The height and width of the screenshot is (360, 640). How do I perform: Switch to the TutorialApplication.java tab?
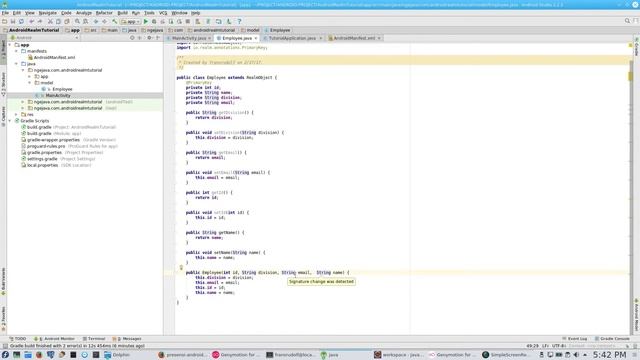[292, 38]
